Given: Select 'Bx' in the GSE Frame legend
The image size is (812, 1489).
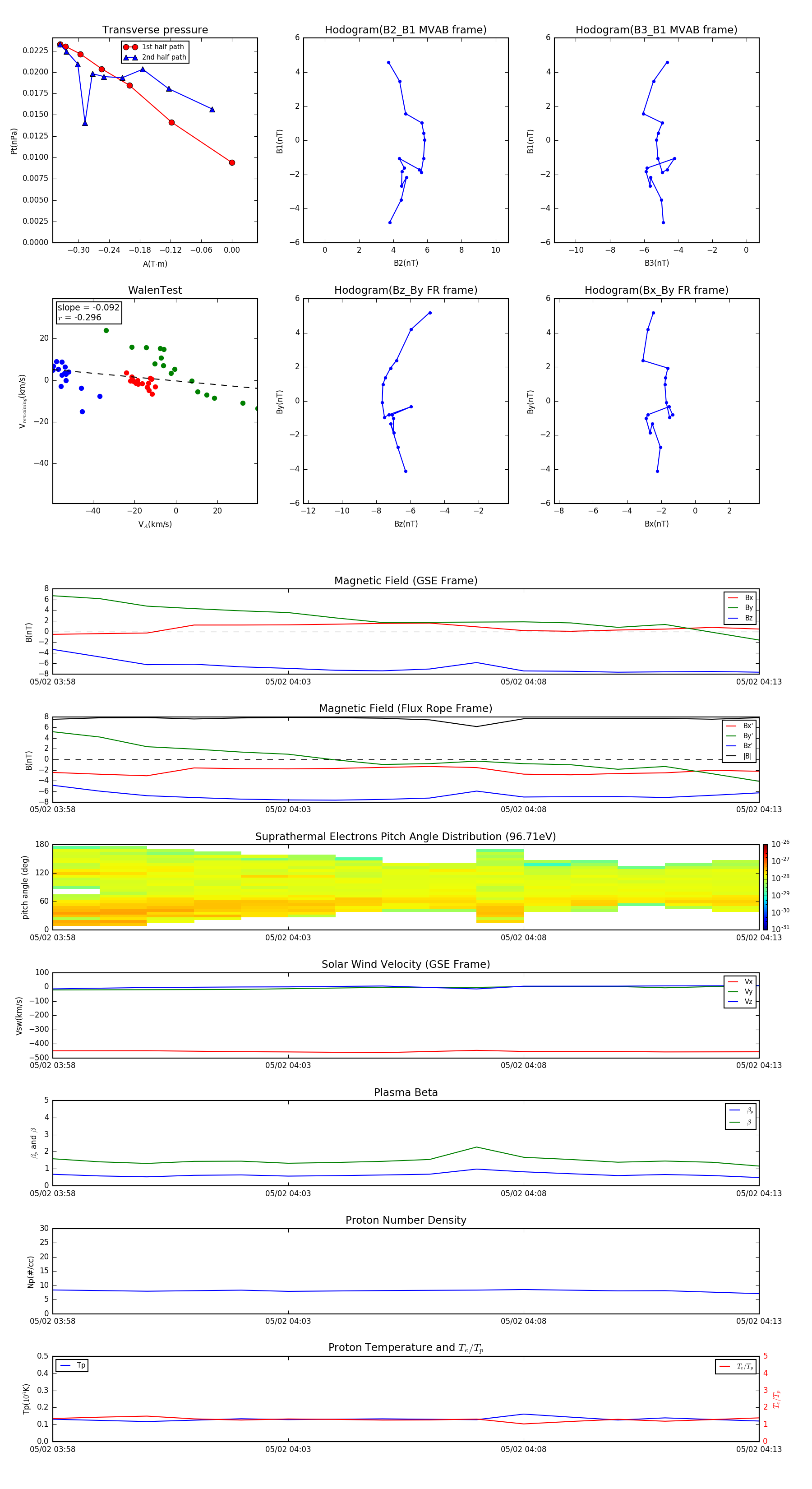Looking at the screenshot, I should click(x=740, y=598).
